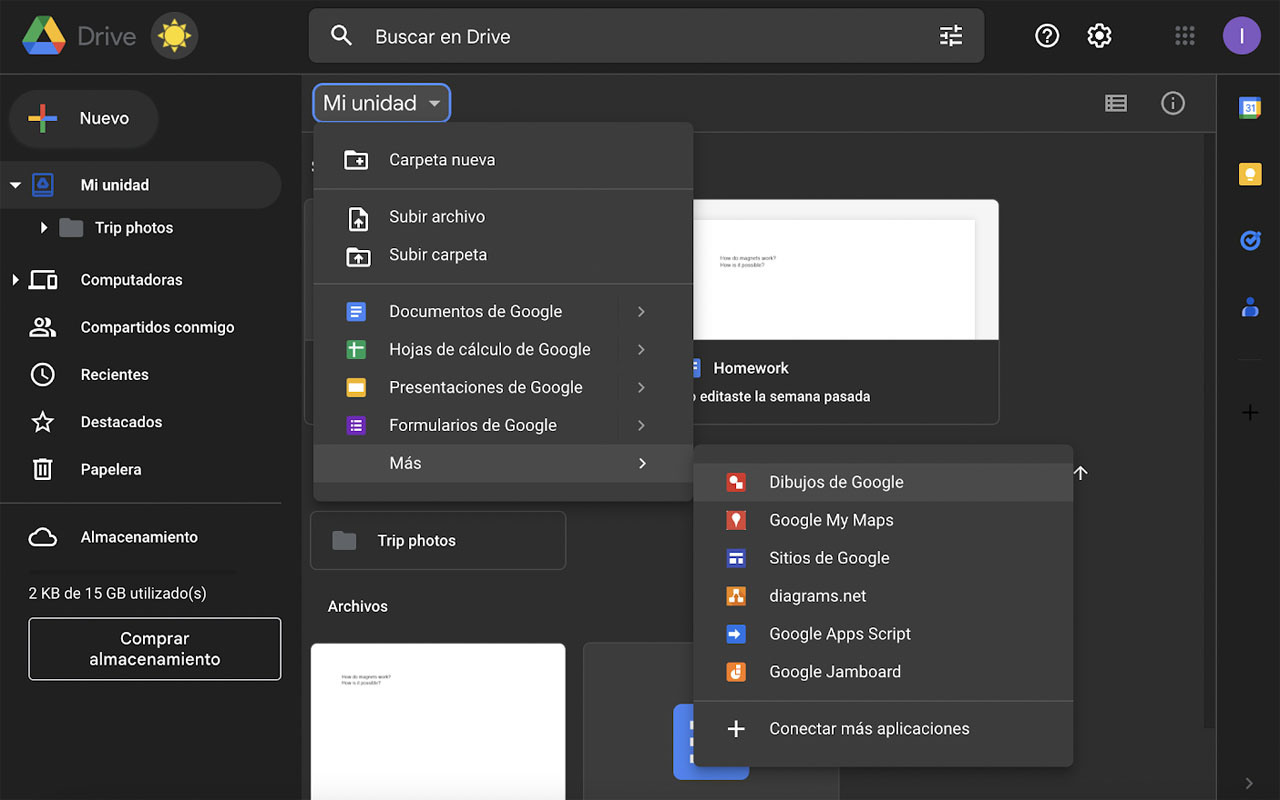
Task: Switch to list view layout
Action: (1116, 103)
